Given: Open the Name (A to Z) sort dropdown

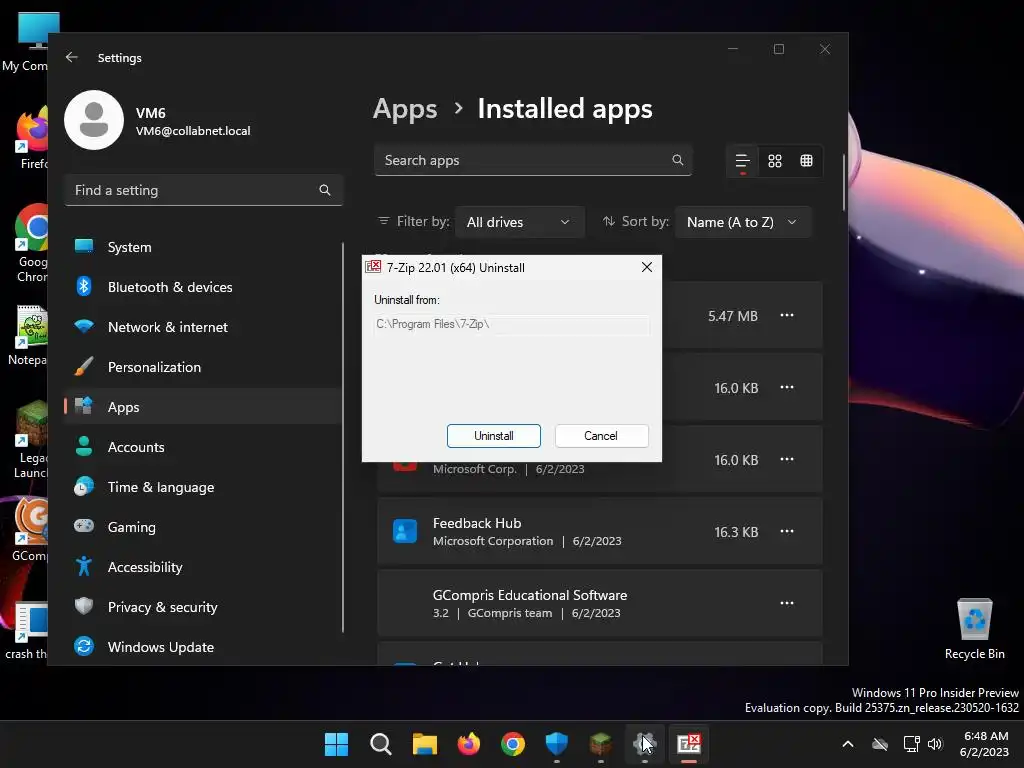Looking at the screenshot, I should (743, 222).
